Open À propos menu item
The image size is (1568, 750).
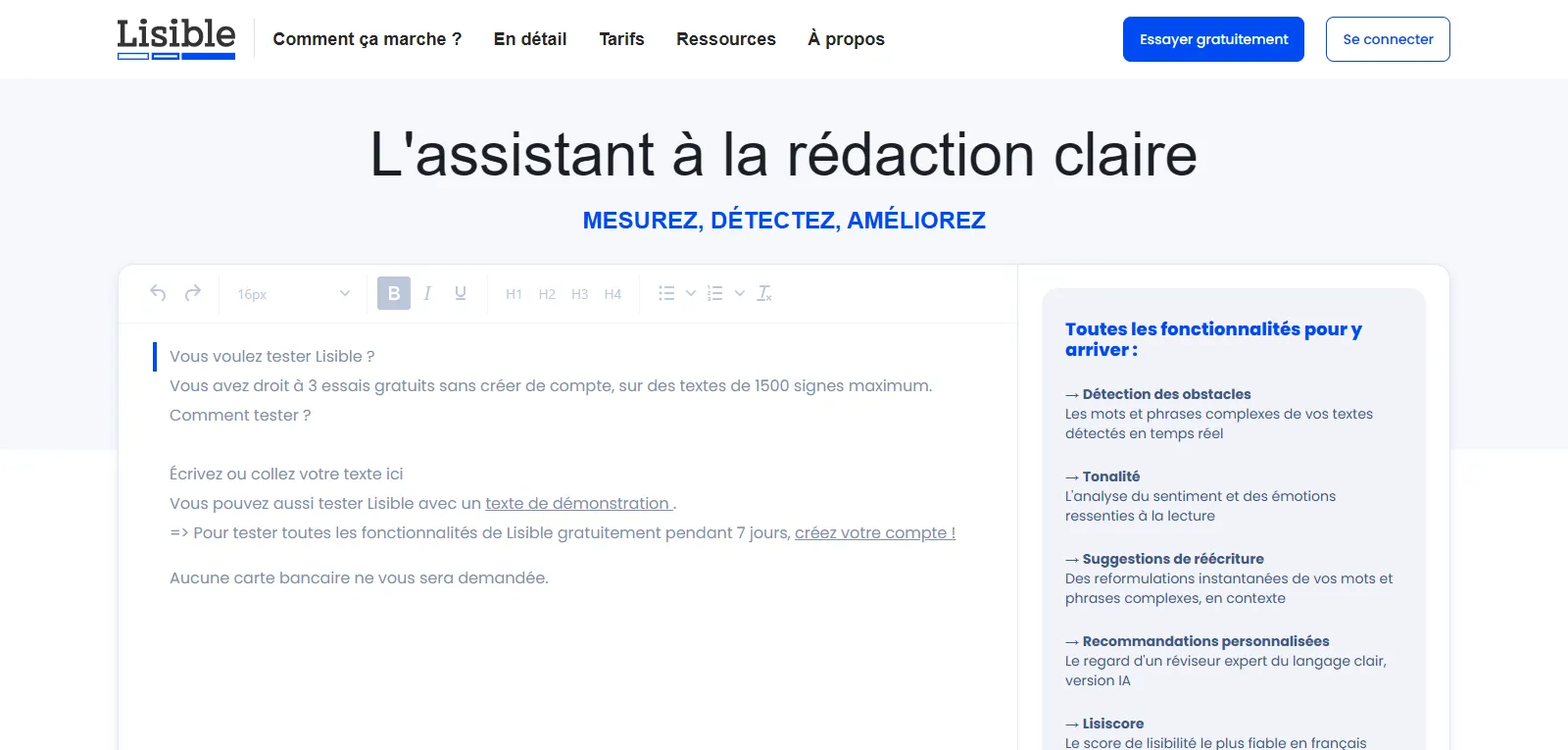[846, 39]
